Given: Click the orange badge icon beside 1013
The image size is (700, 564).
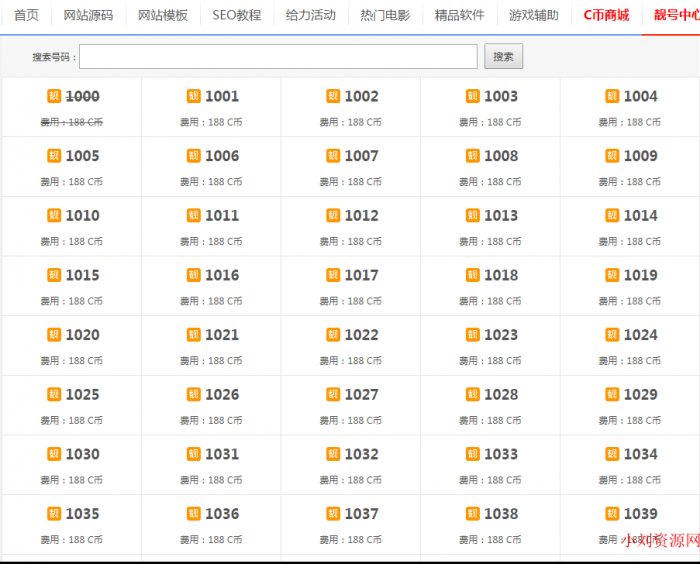Looking at the screenshot, I should pyautogui.click(x=473, y=215).
